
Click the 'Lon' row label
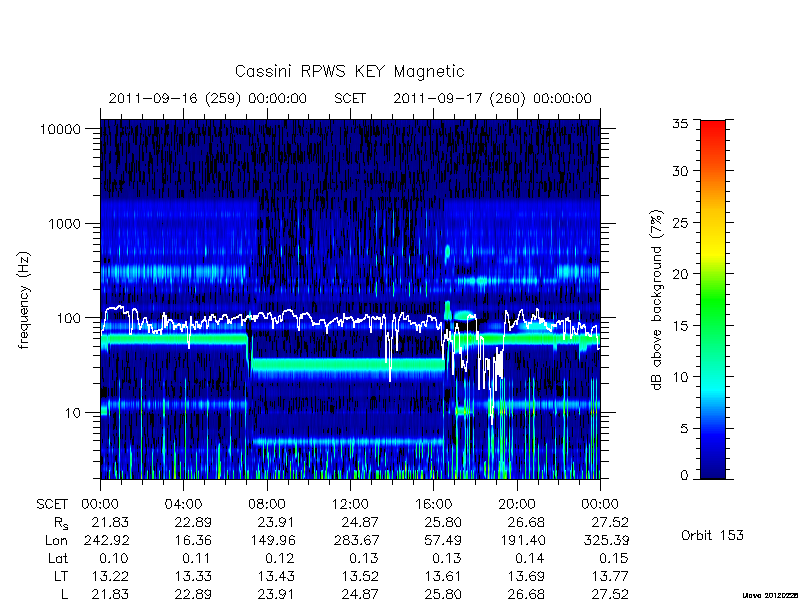(56, 540)
